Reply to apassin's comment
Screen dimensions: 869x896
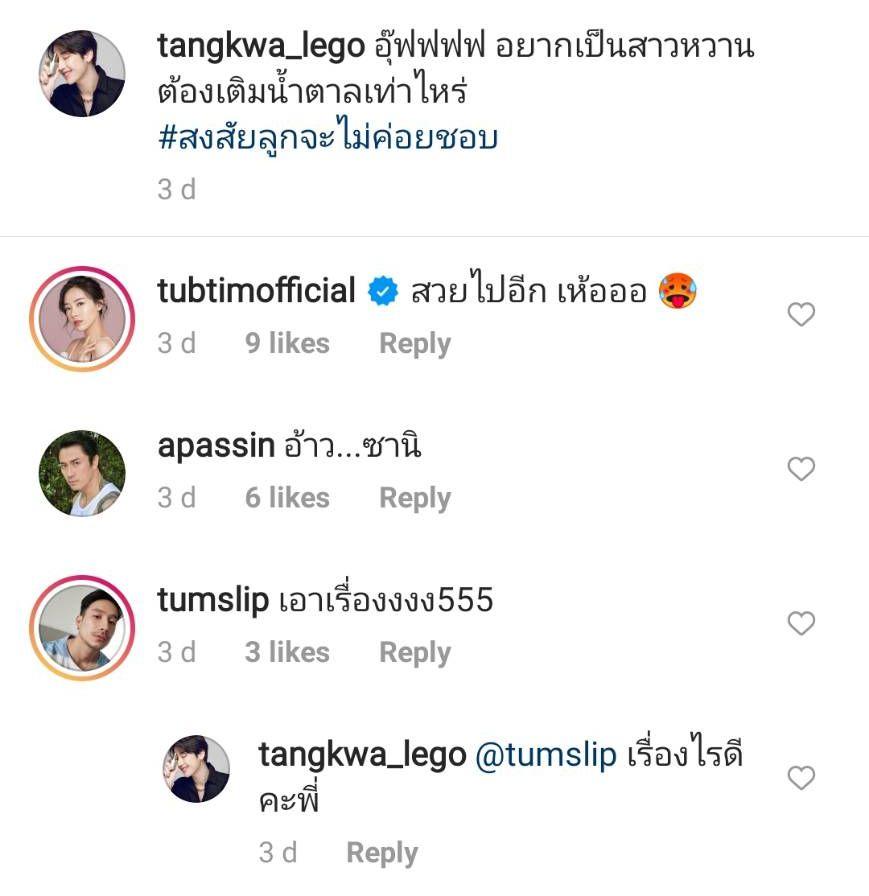point(415,498)
